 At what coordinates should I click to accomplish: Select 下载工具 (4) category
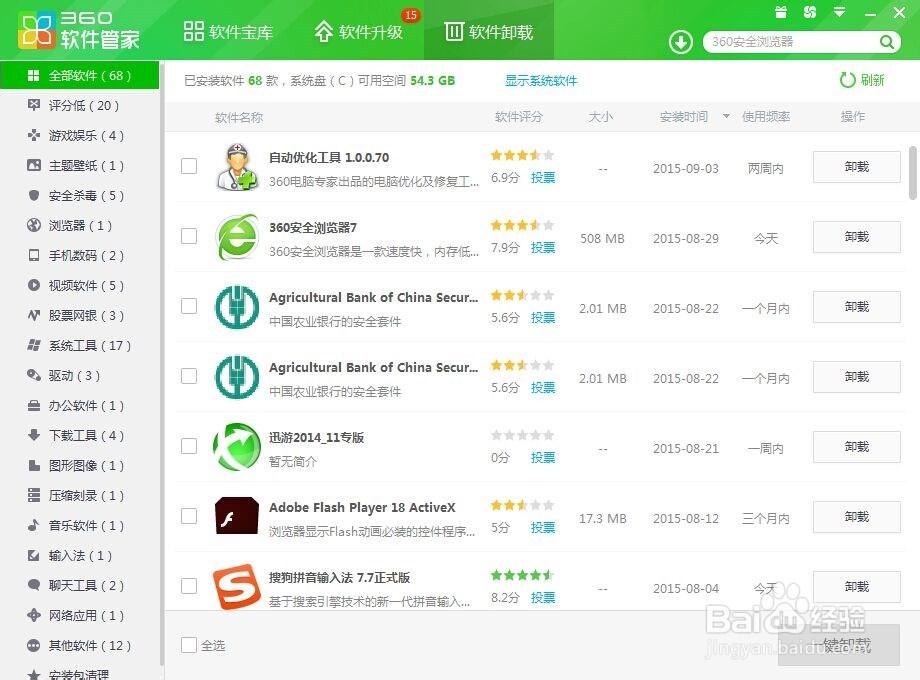pyautogui.click(x=80, y=435)
